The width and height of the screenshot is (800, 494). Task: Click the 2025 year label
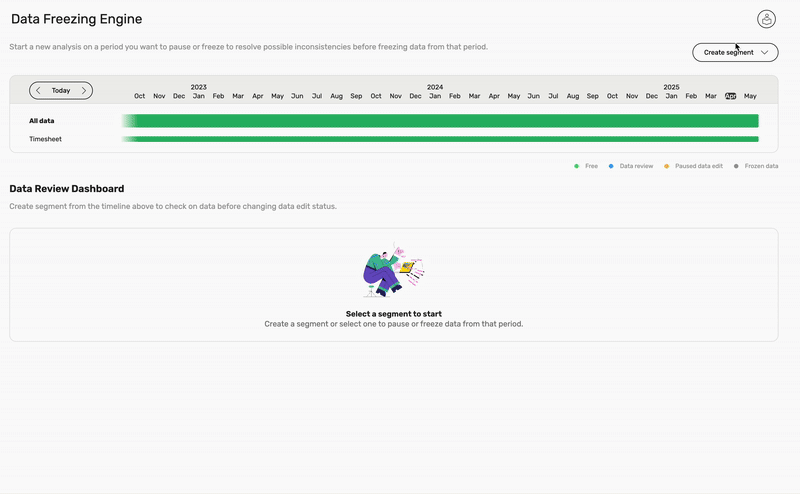pos(671,87)
